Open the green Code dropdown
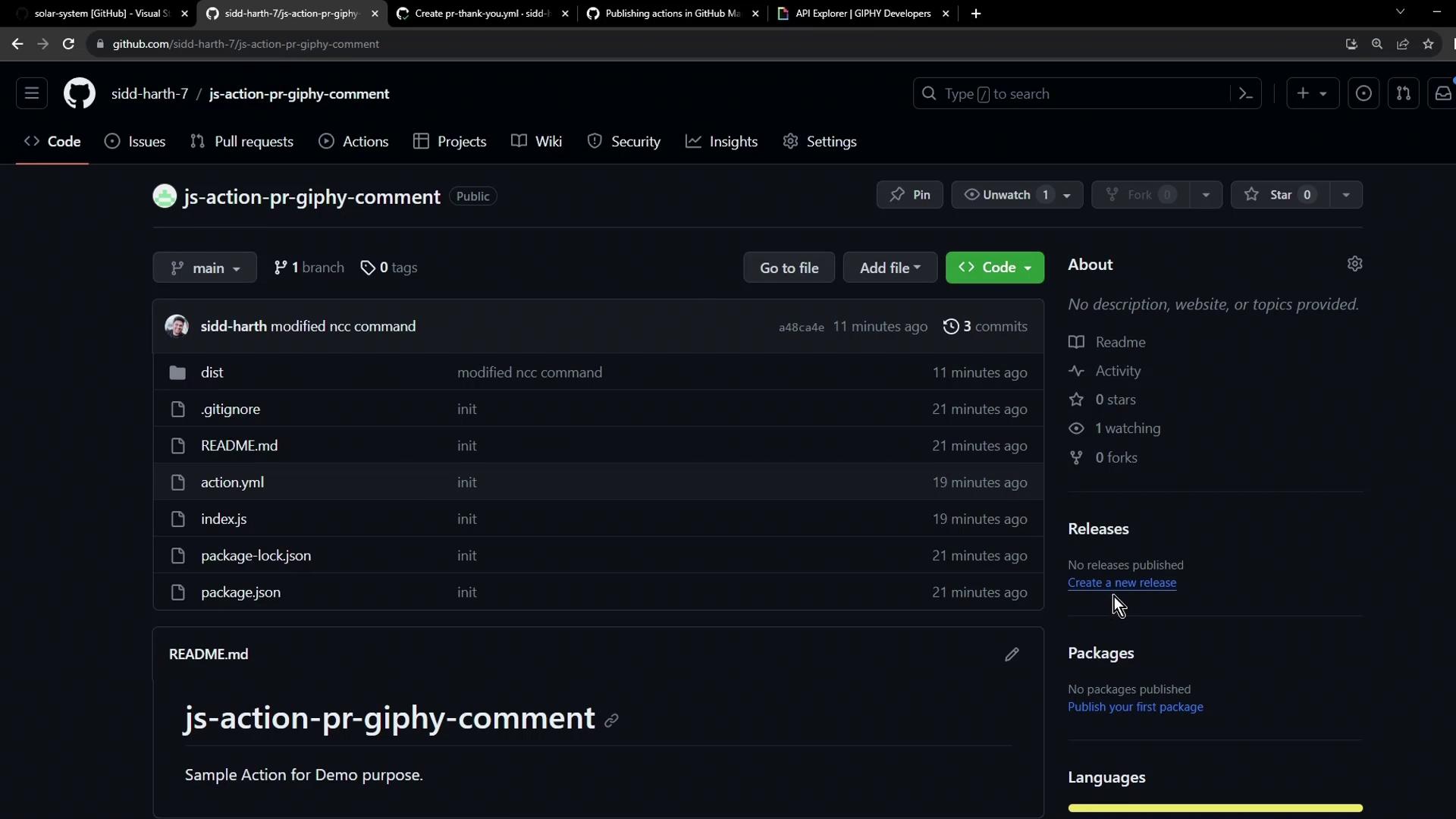Viewport: 1456px width, 819px height. tap(994, 268)
